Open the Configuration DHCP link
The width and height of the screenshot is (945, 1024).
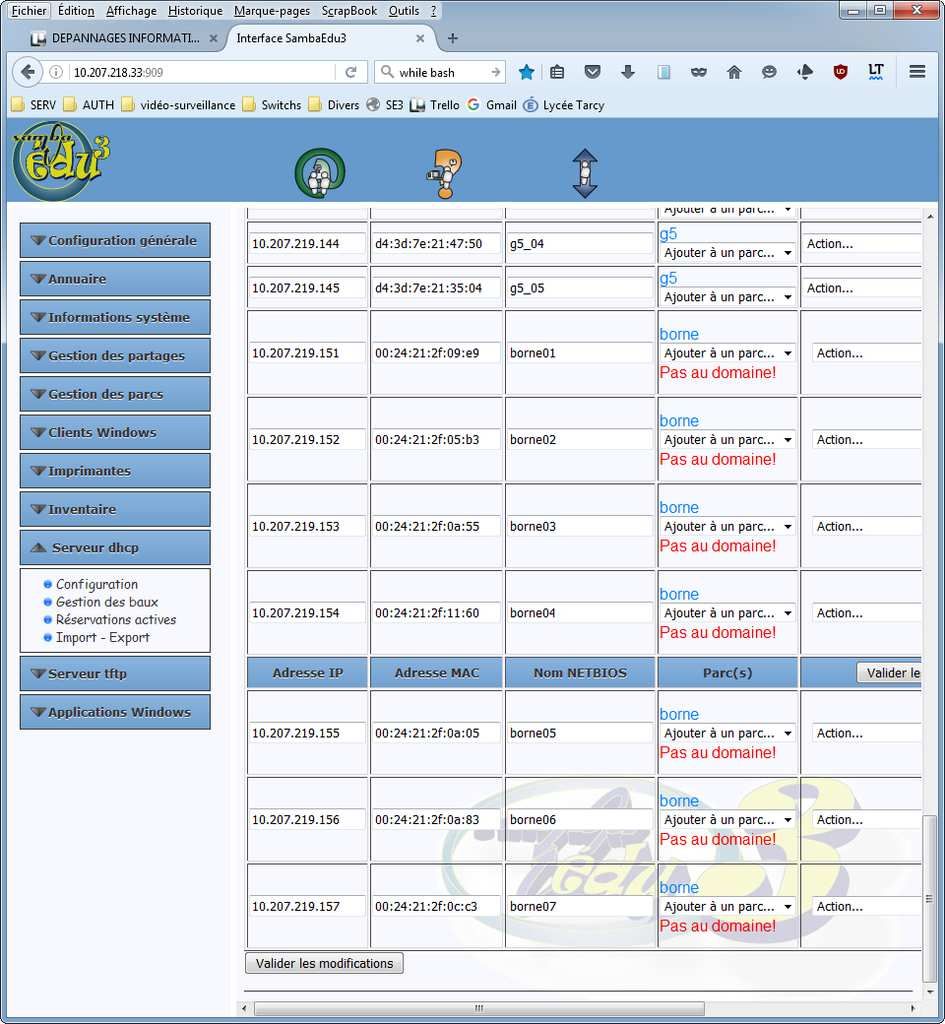click(97, 584)
